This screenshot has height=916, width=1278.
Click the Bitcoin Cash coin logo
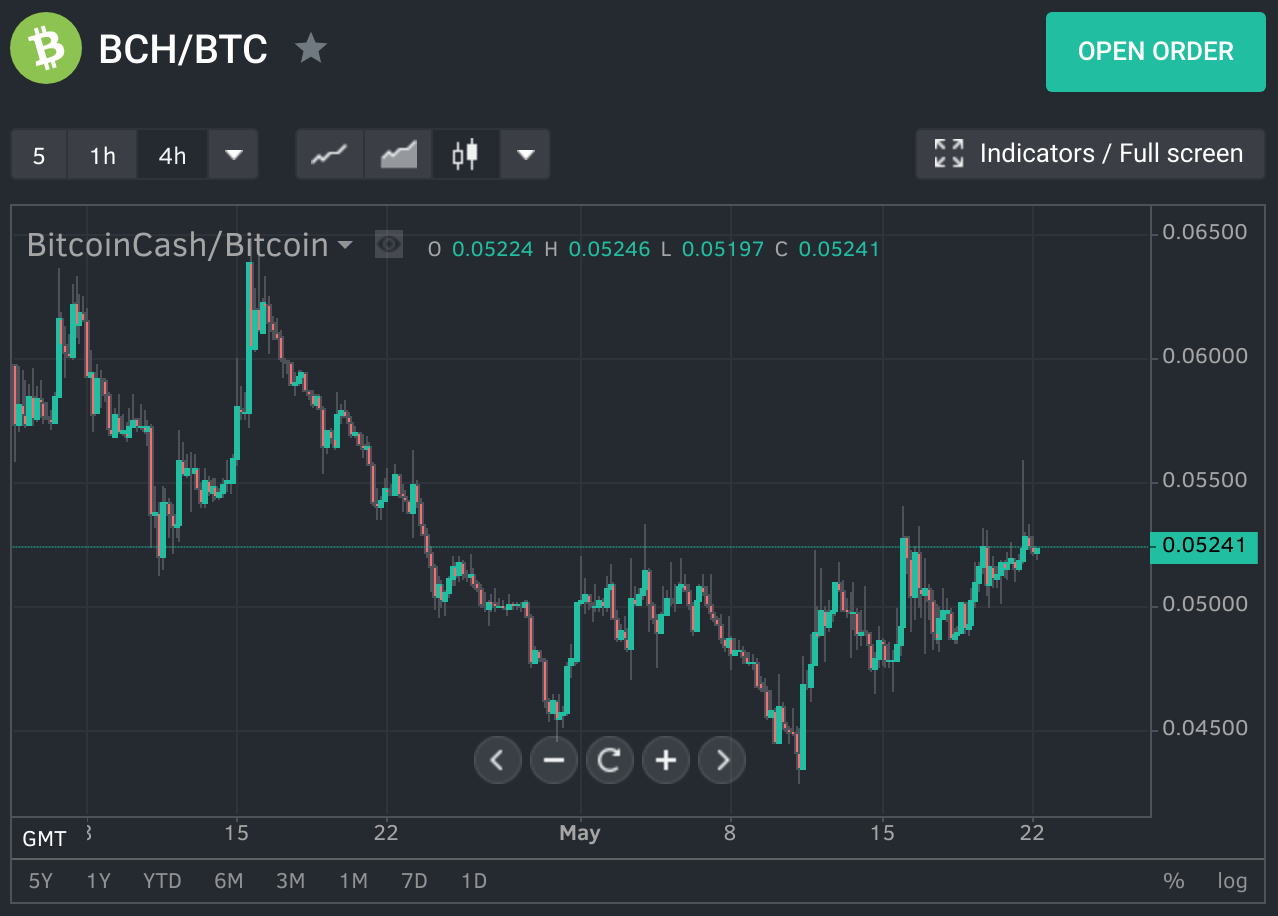click(46, 48)
